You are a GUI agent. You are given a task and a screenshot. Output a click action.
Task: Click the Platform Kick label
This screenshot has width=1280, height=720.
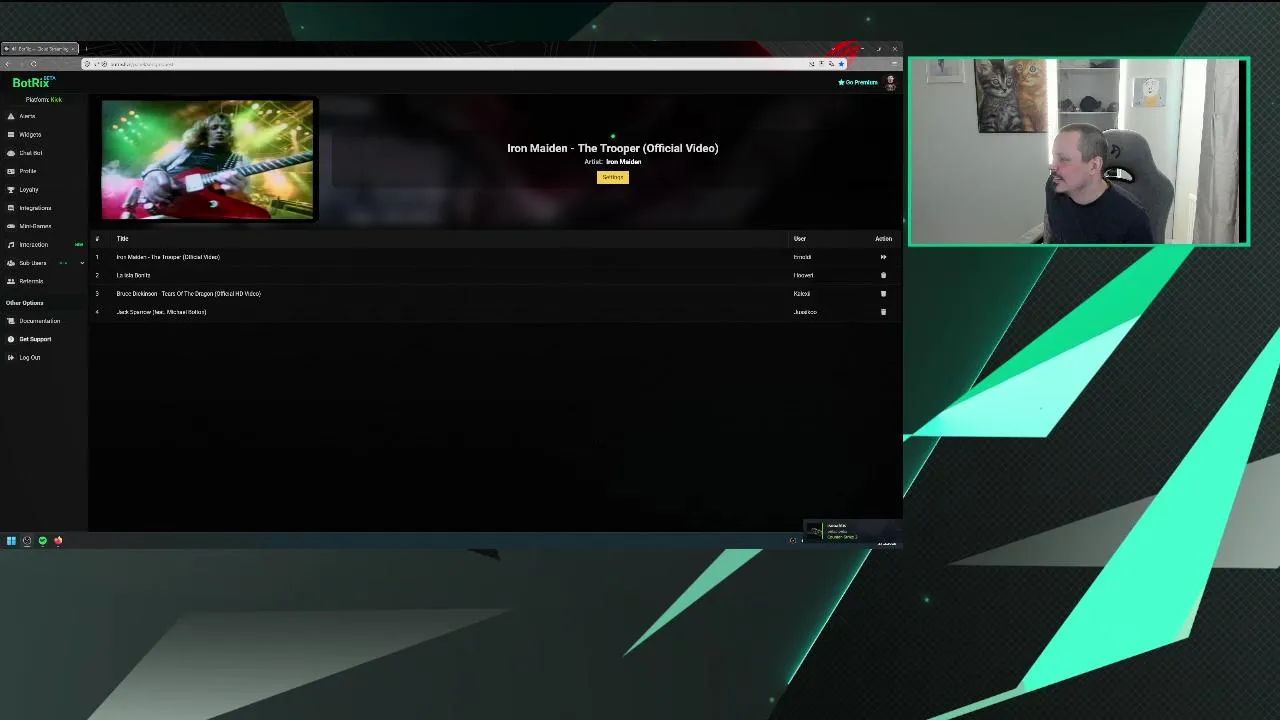click(x=44, y=100)
